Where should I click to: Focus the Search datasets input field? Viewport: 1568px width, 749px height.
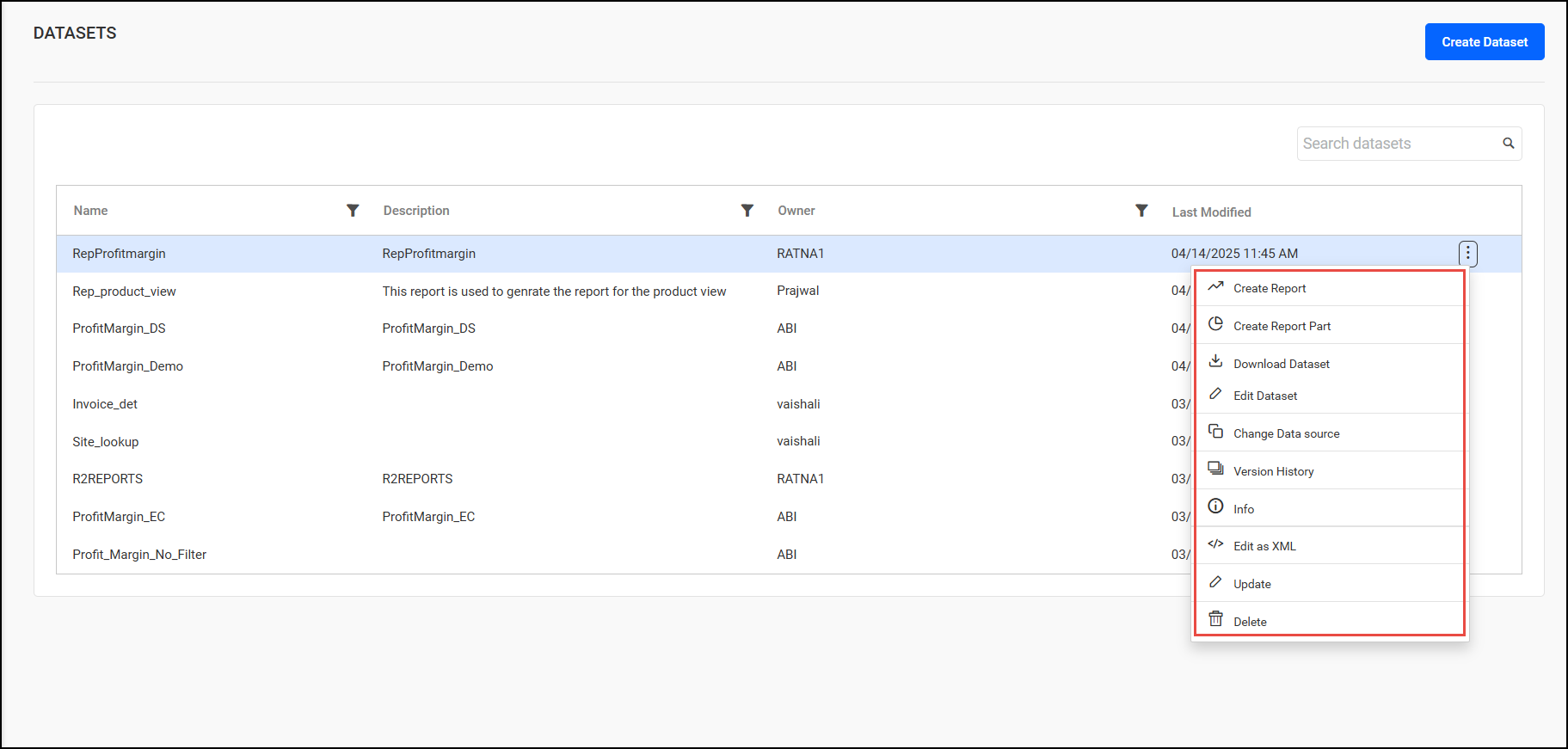tap(1398, 144)
